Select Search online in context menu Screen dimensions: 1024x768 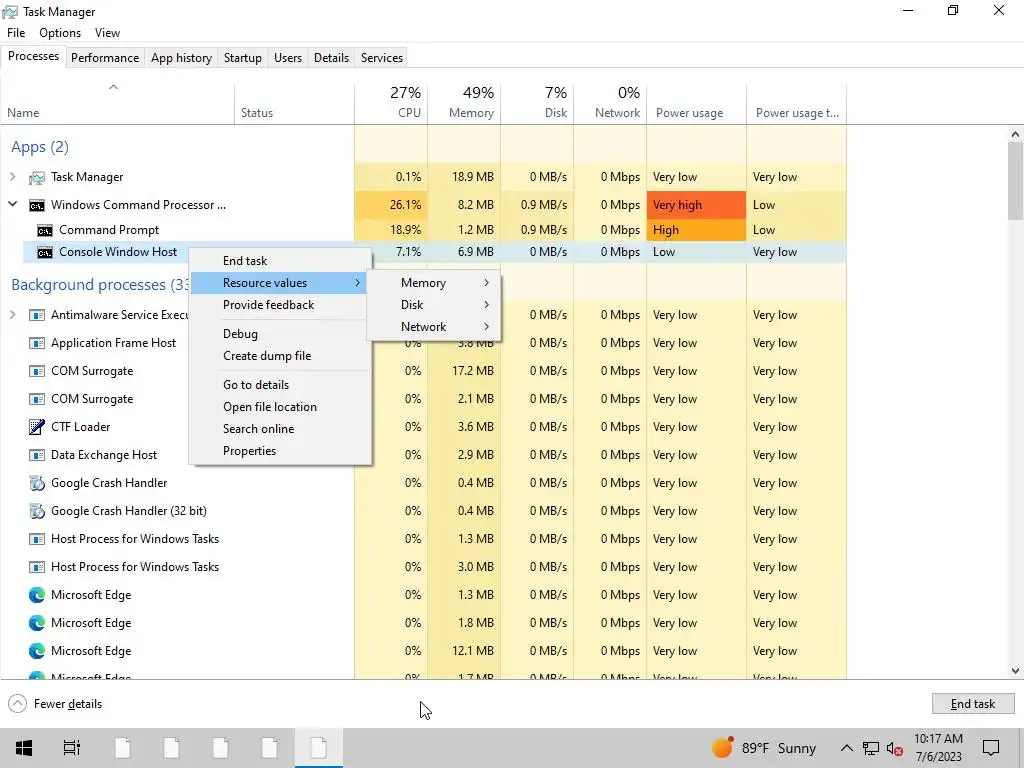279,429
